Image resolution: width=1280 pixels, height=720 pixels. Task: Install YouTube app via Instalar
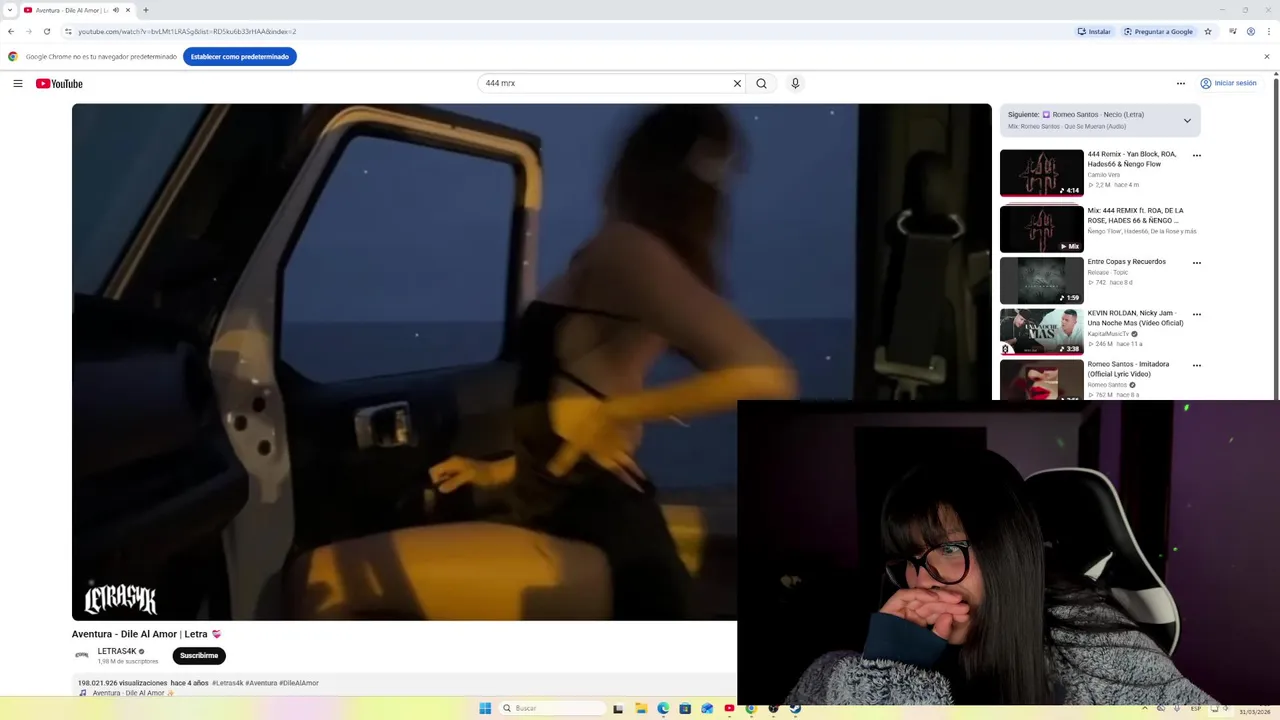point(1095,31)
